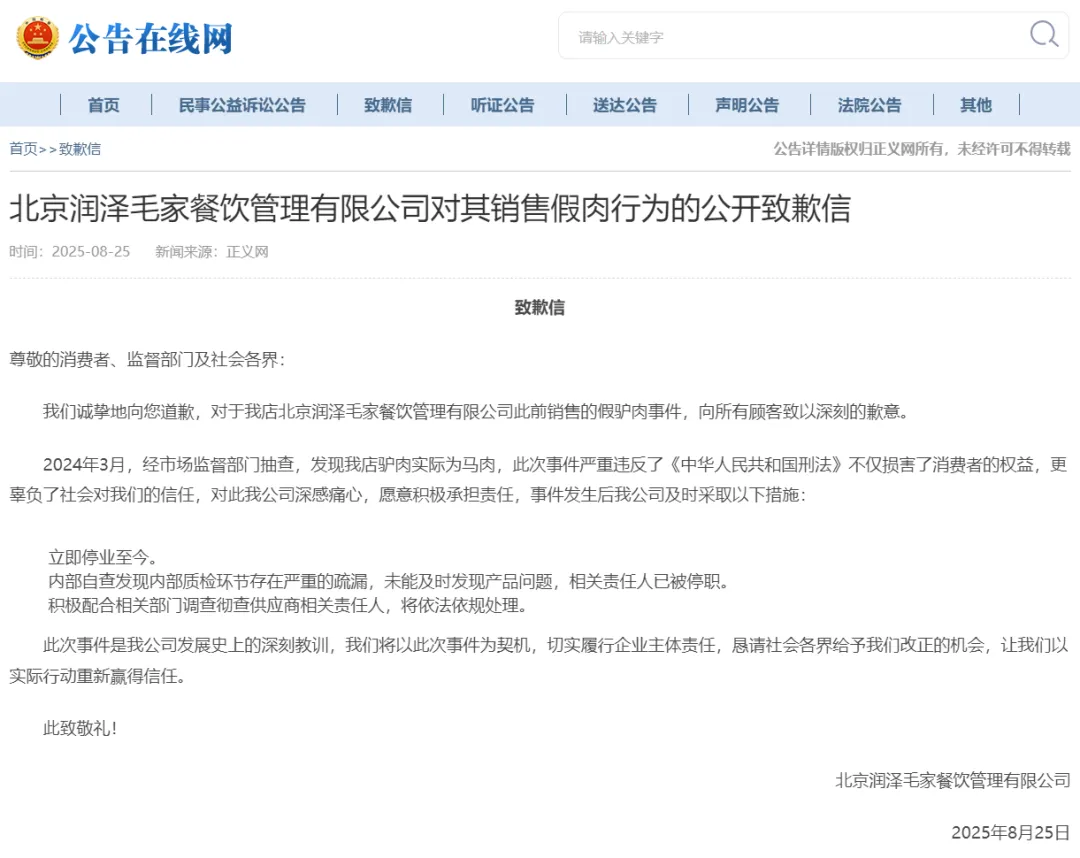
Task: Click the closing 此致敬礼!
Action: [x=80, y=728]
